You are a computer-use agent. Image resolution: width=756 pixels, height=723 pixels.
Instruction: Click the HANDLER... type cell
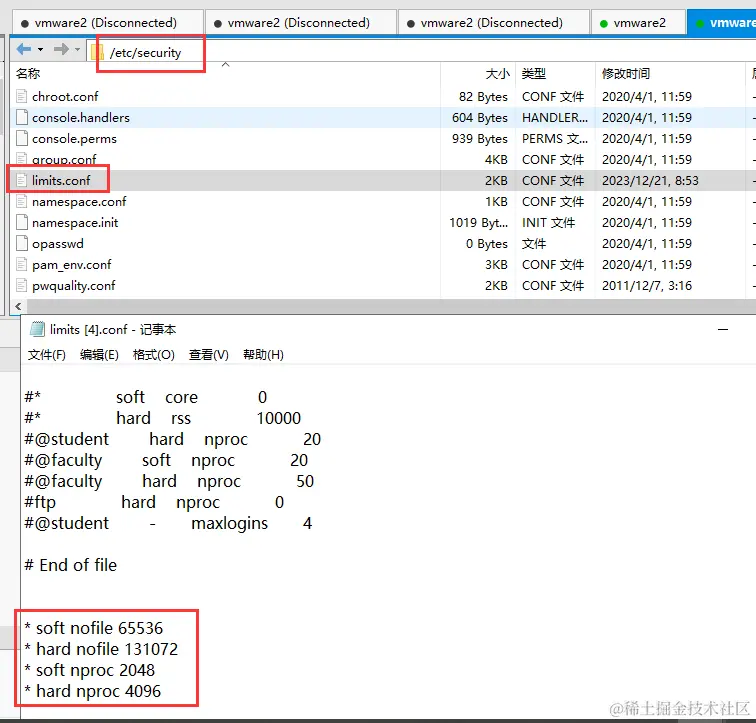pyautogui.click(x=555, y=118)
